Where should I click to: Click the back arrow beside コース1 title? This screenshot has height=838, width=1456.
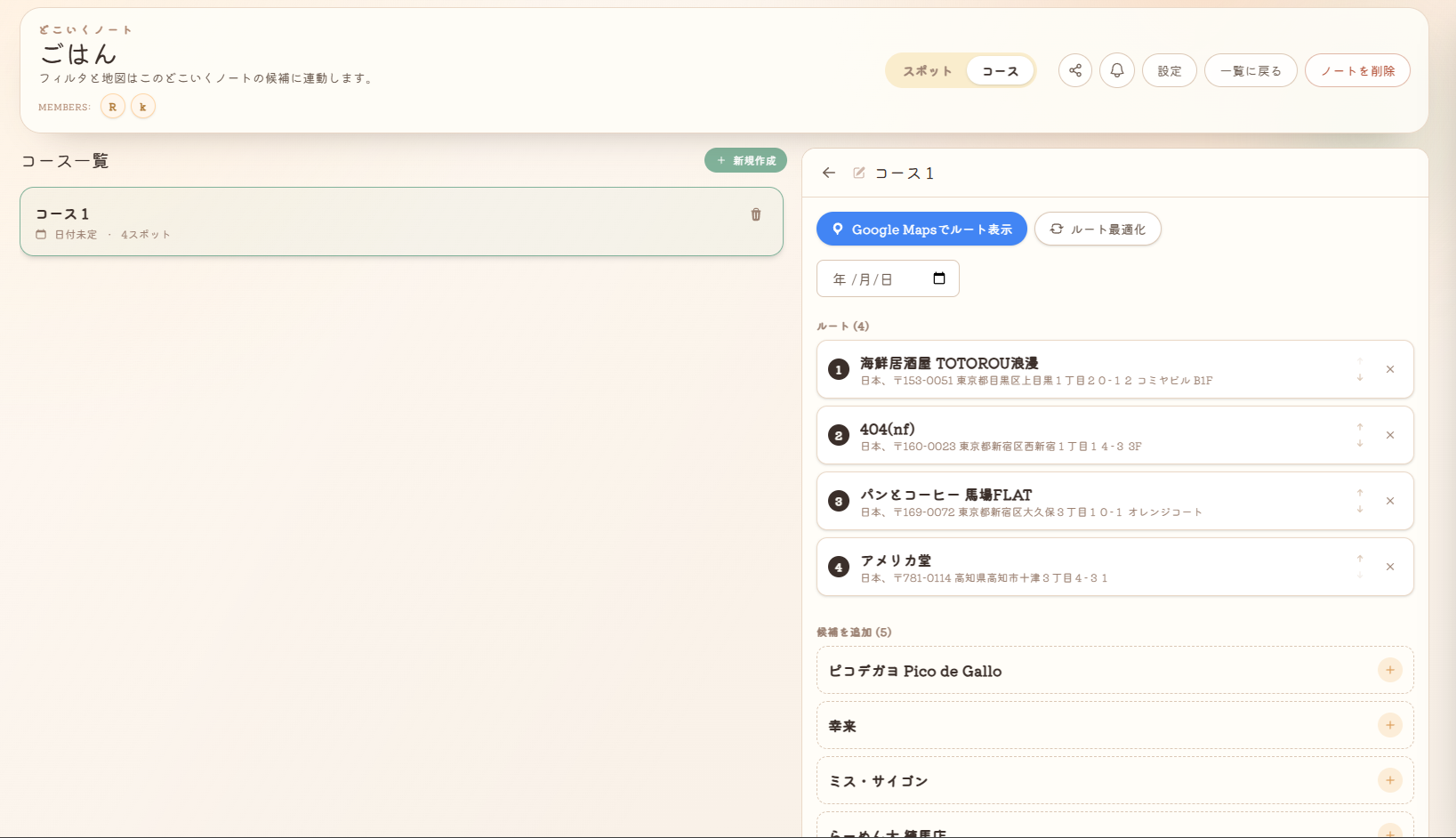point(829,173)
